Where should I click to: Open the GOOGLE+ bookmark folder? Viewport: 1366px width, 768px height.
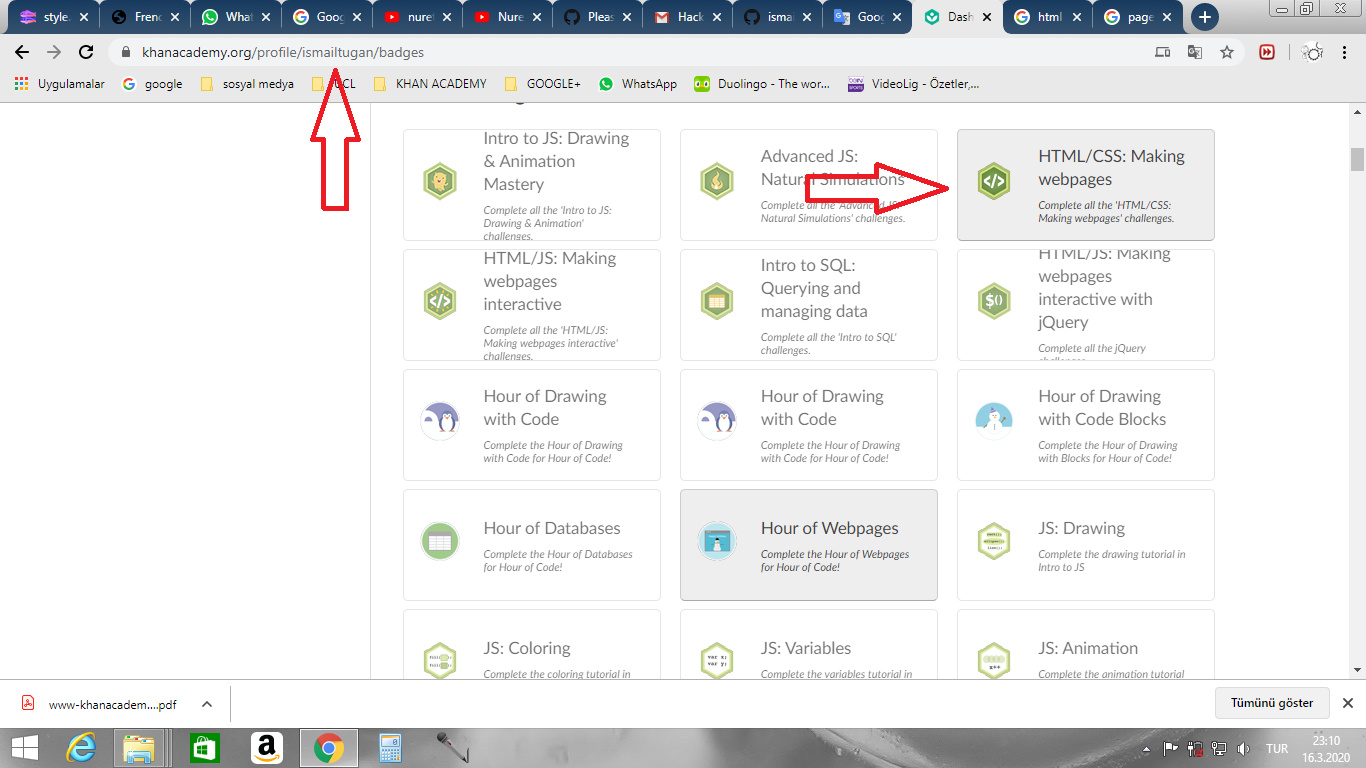(543, 84)
